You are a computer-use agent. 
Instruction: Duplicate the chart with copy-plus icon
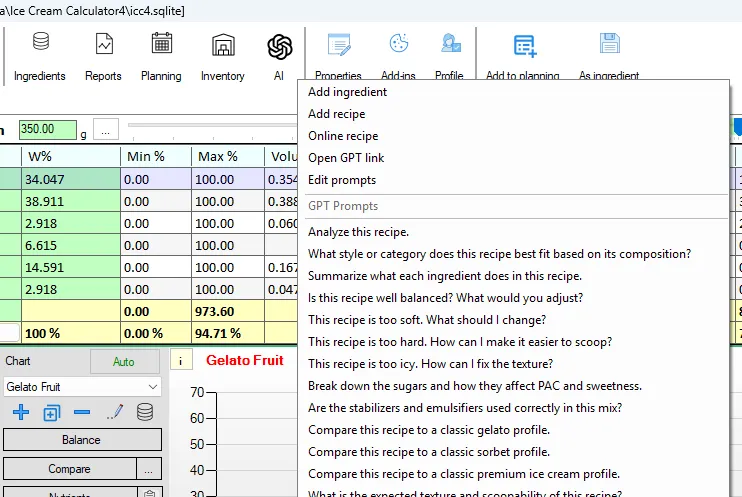(52, 413)
